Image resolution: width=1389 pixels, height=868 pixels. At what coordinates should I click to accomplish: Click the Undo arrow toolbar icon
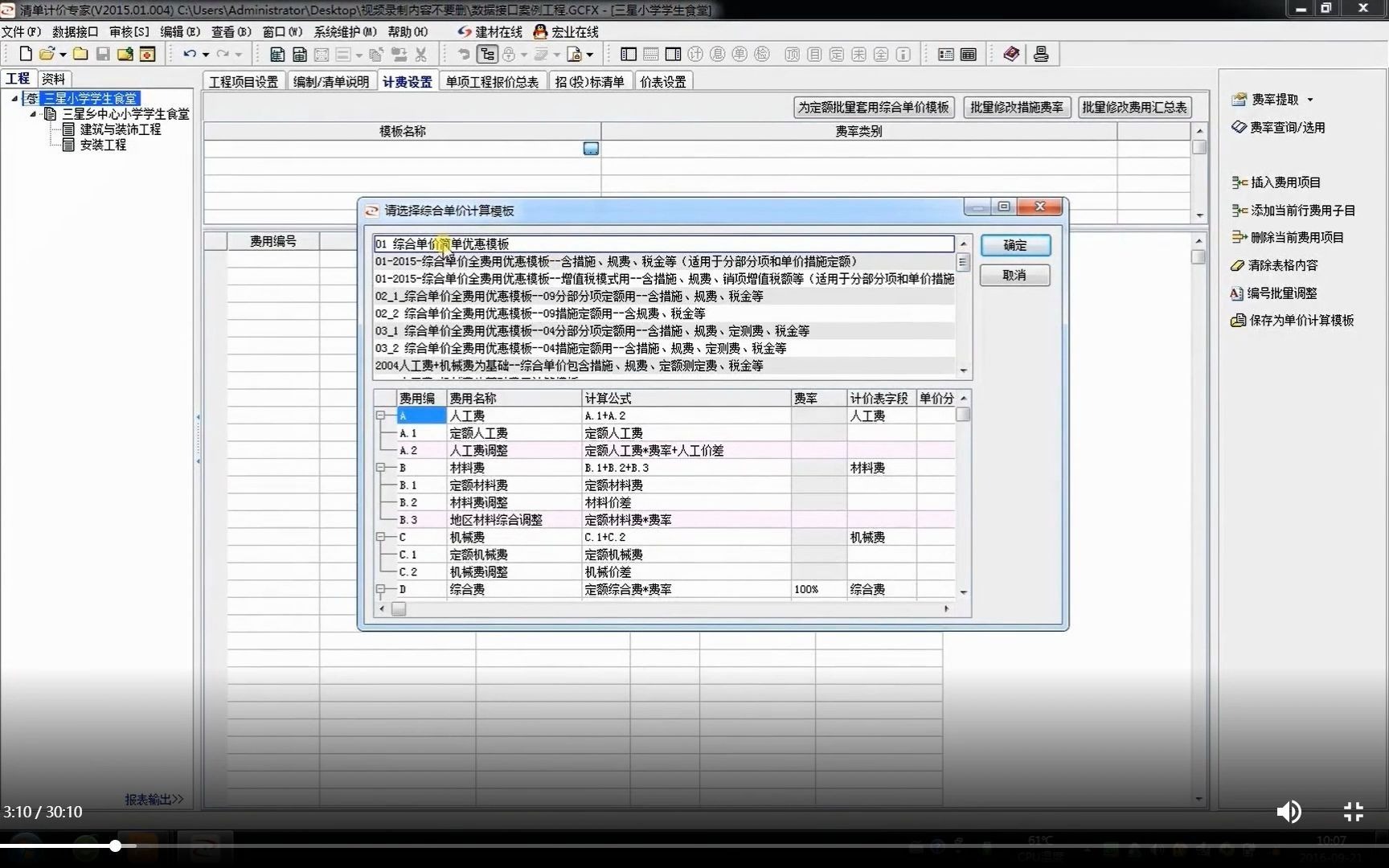[190, 54]
